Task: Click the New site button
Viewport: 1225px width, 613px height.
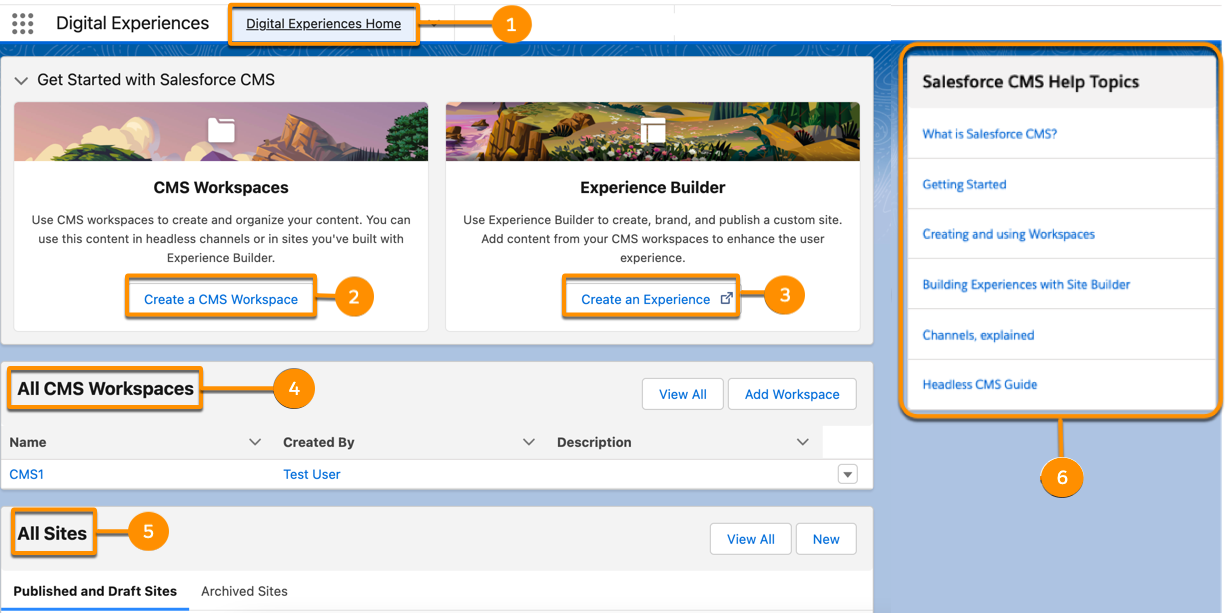Action: (826, 539)
